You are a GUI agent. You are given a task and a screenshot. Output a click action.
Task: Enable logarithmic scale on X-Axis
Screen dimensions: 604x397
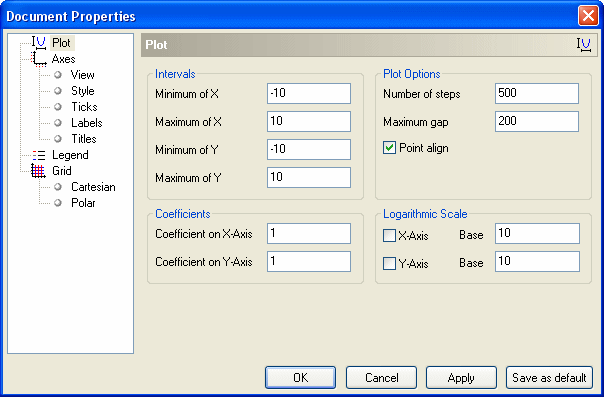tap(389, 235)
